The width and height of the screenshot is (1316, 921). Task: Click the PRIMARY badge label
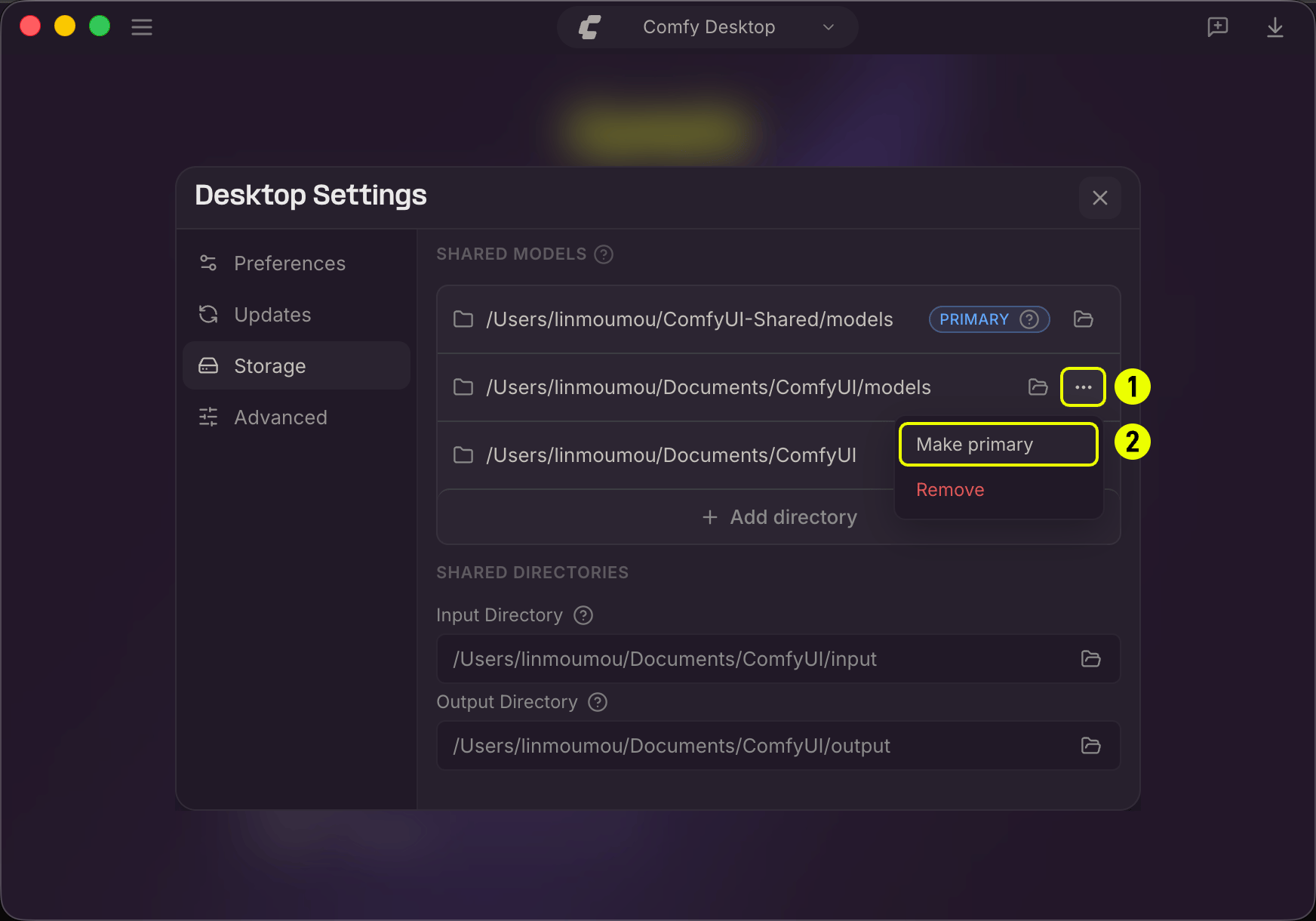[x=973, y=319]
